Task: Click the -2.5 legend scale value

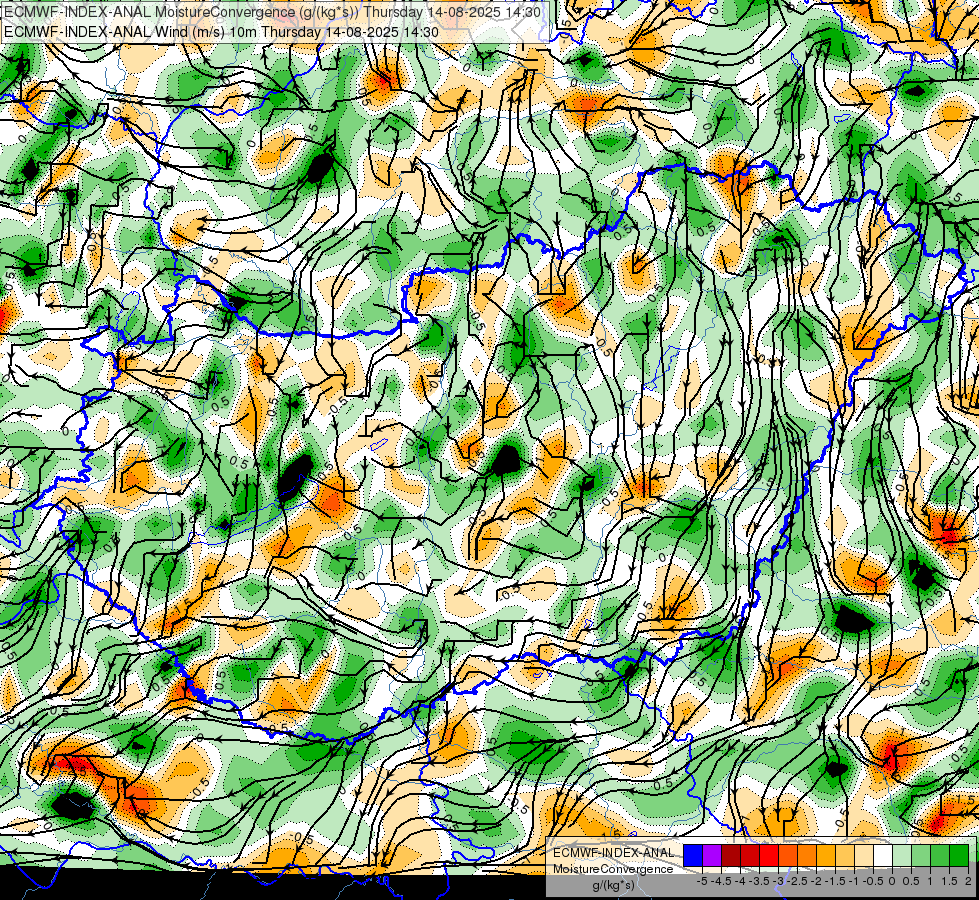Action: [797, 881]
